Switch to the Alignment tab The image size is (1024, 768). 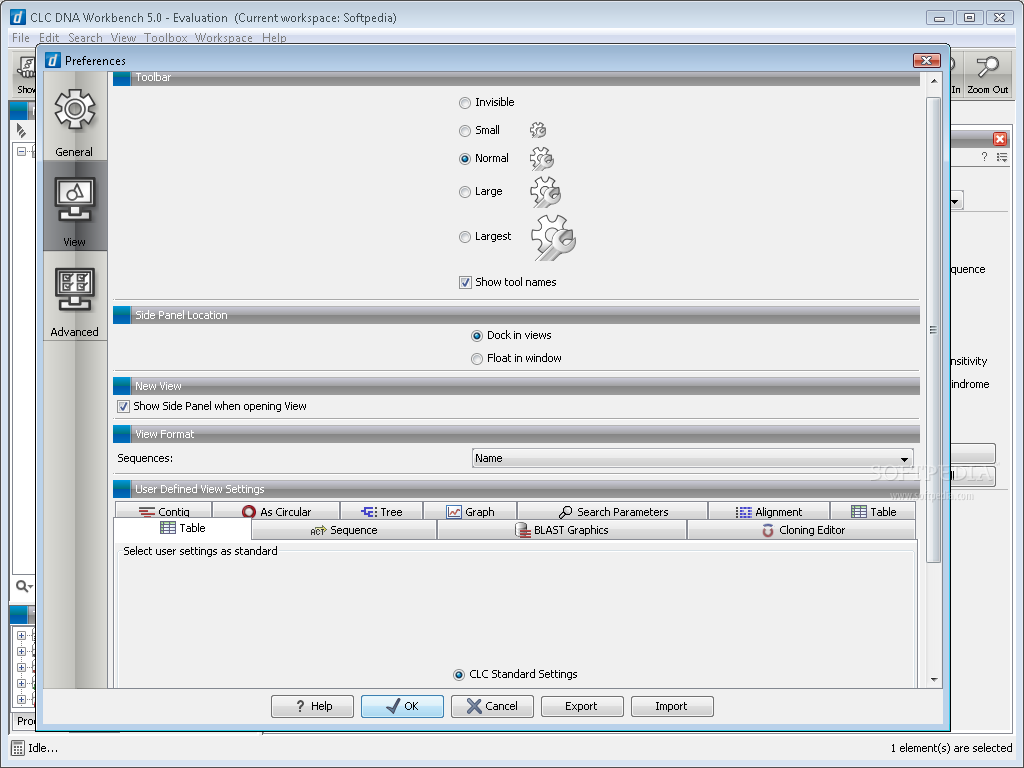[769, 511]
